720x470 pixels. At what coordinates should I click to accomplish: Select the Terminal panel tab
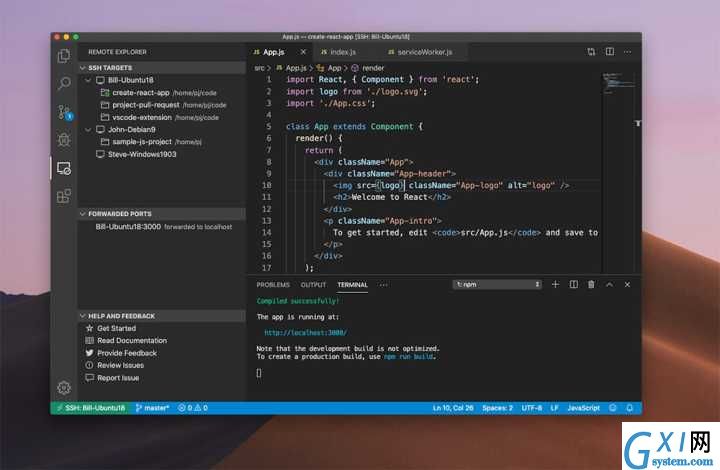point(352,285)
